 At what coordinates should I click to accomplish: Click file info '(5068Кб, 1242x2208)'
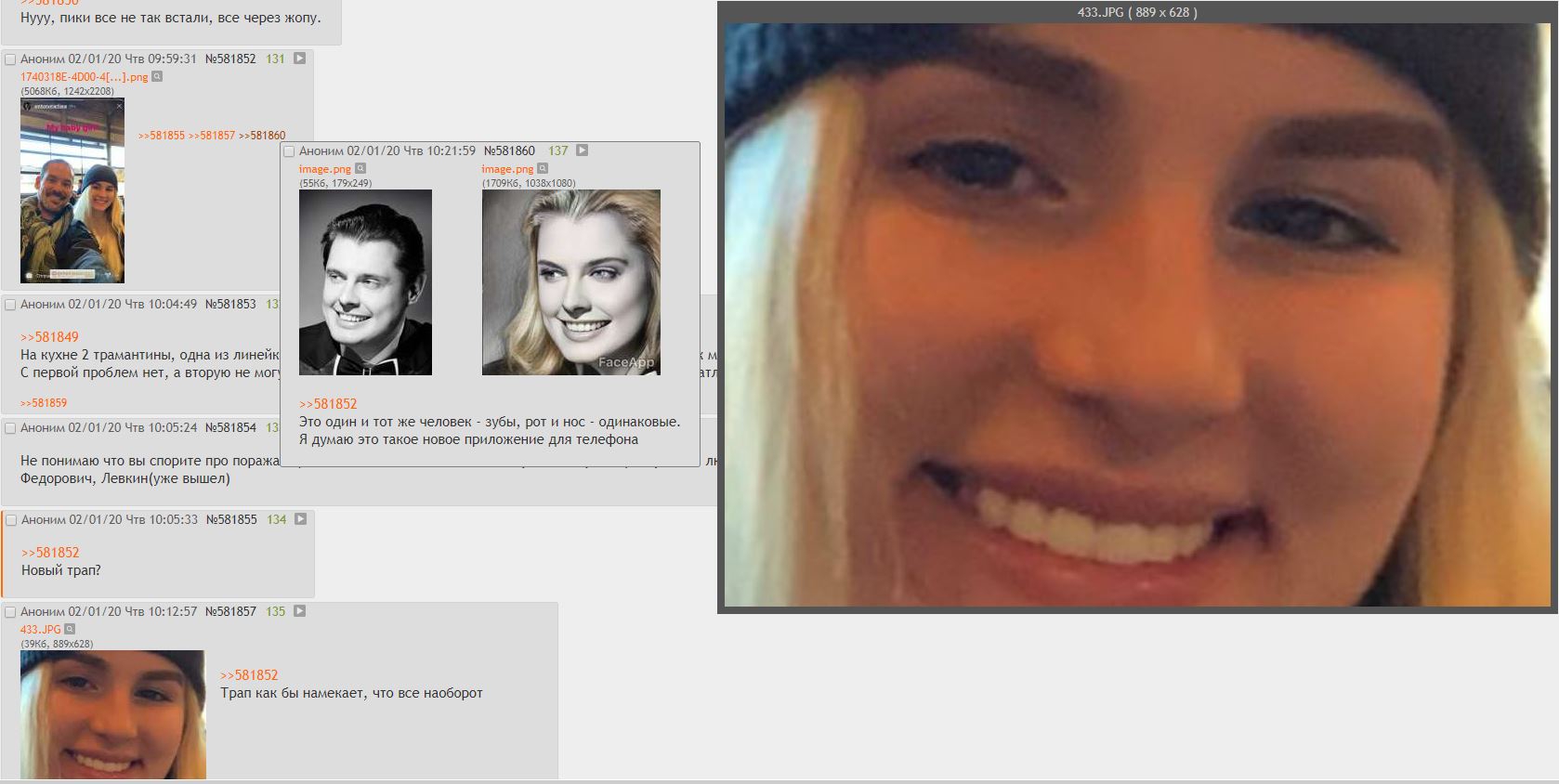coord(67,91)
